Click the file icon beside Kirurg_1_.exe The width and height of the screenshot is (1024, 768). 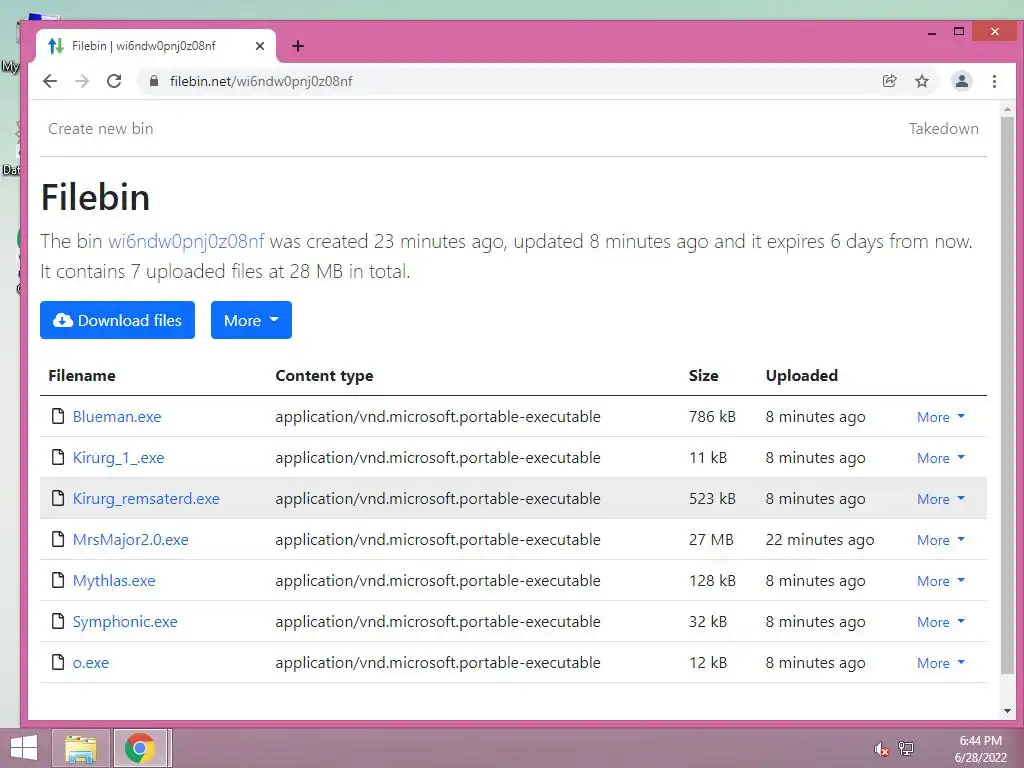click(x=58, y=457)
